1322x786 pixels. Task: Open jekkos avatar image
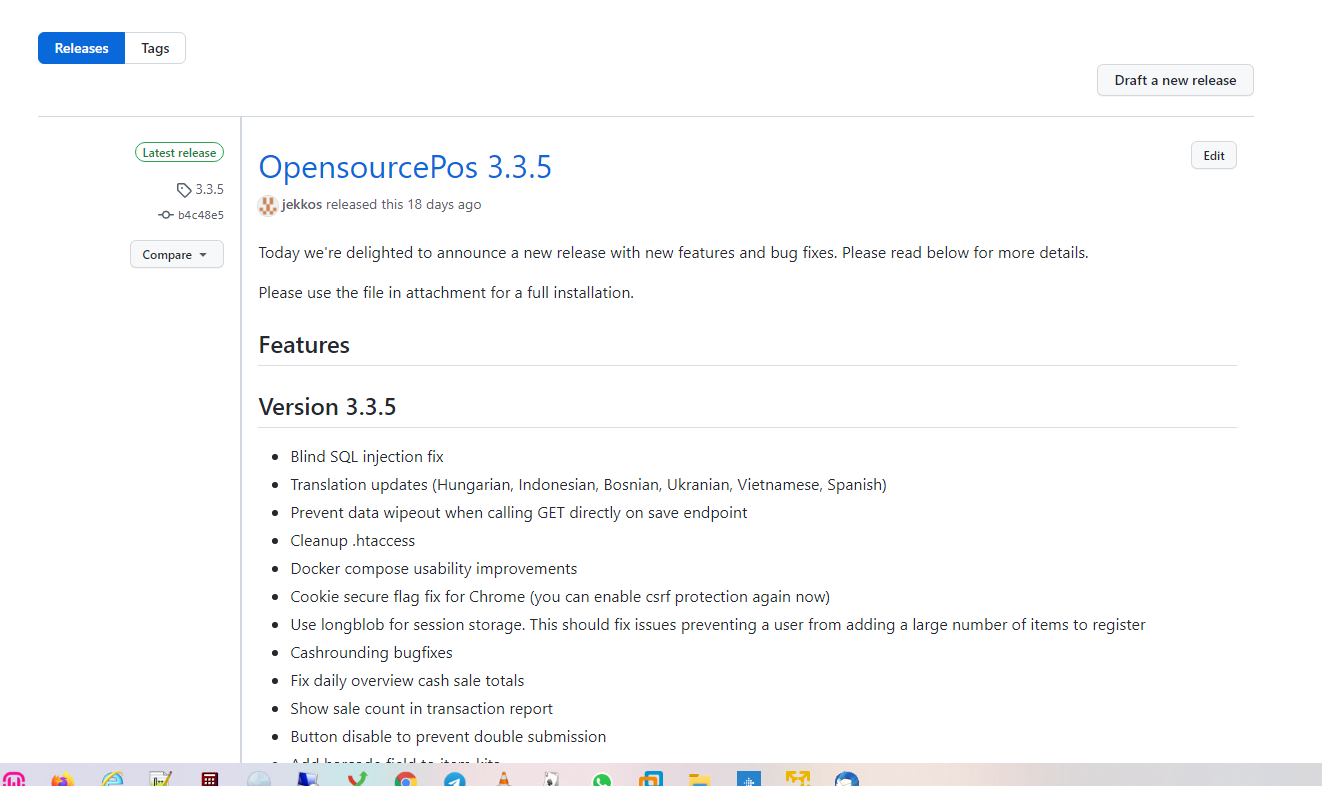(267, 205)
